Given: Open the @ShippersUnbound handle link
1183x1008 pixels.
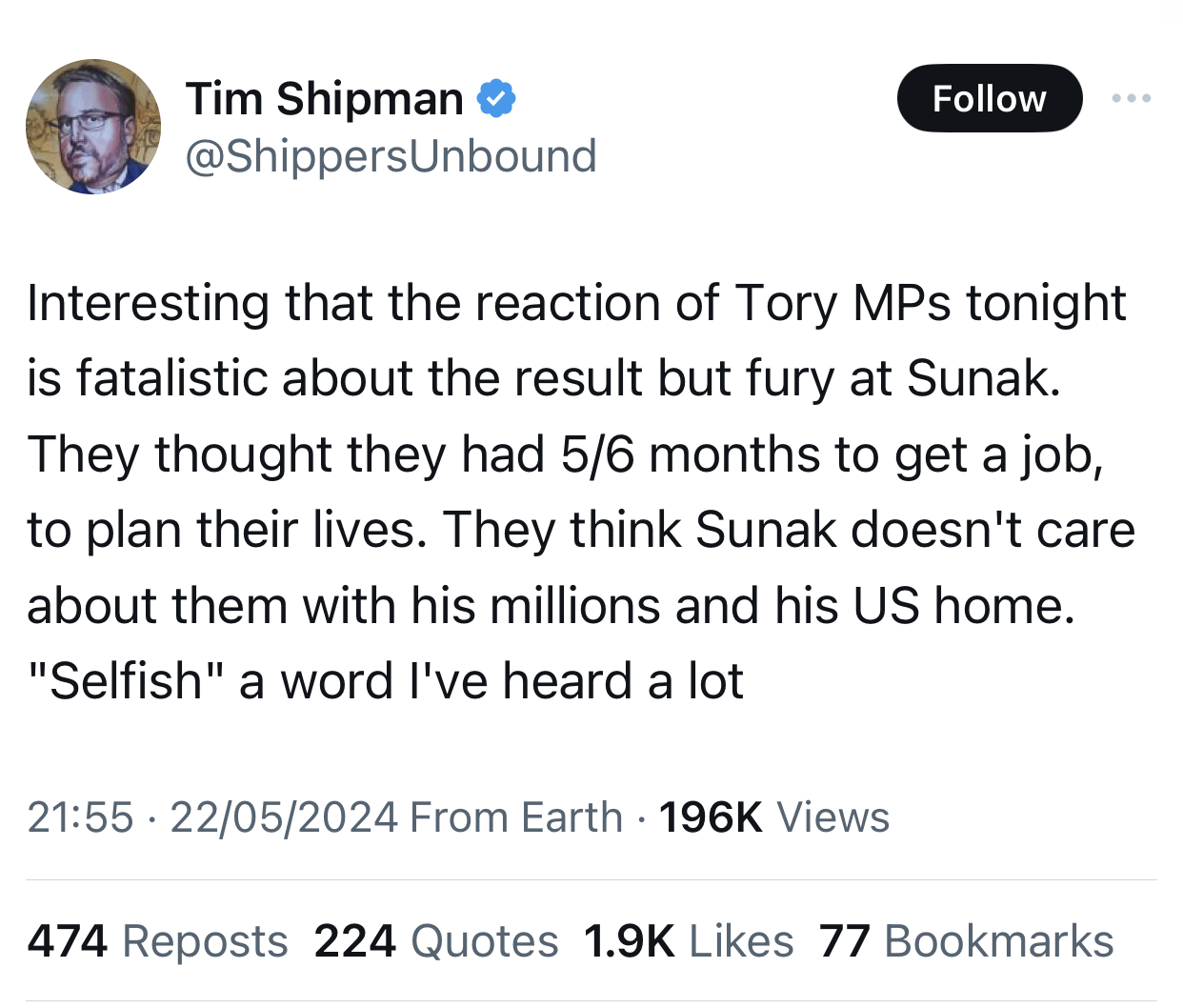Looking at the screenshot, I should [391, 156].
